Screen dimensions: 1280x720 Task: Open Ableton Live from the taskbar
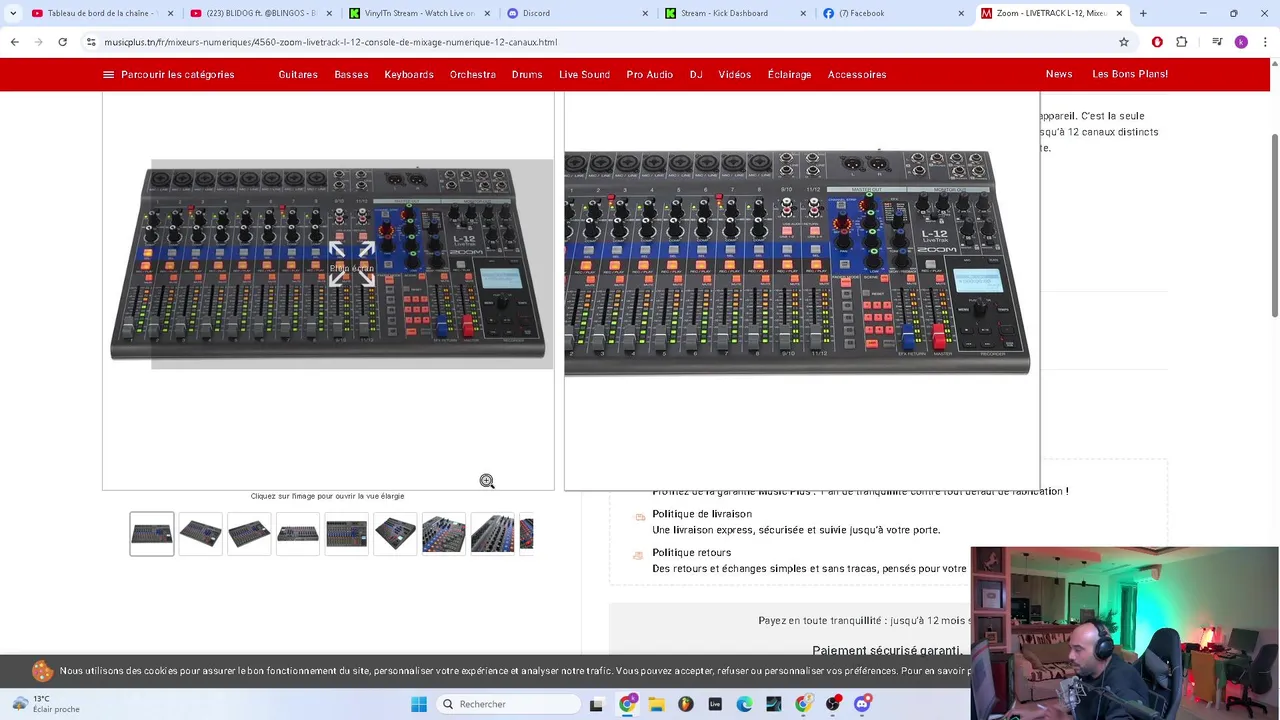click(x=715, y=704)
